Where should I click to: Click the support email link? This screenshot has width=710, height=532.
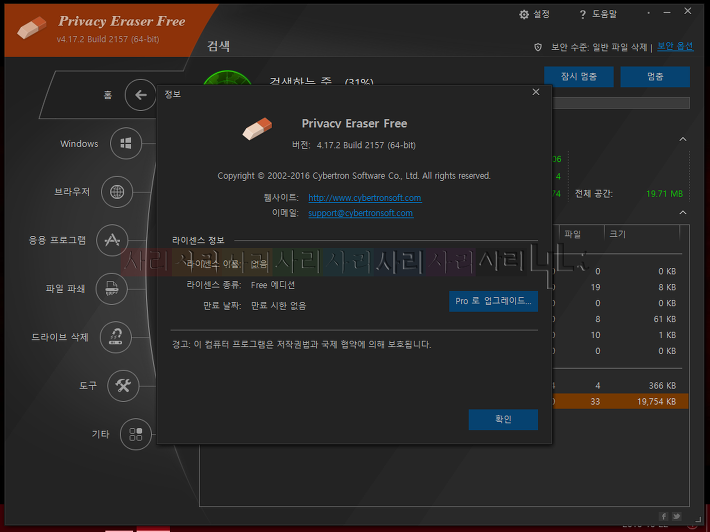pos(360,213)
